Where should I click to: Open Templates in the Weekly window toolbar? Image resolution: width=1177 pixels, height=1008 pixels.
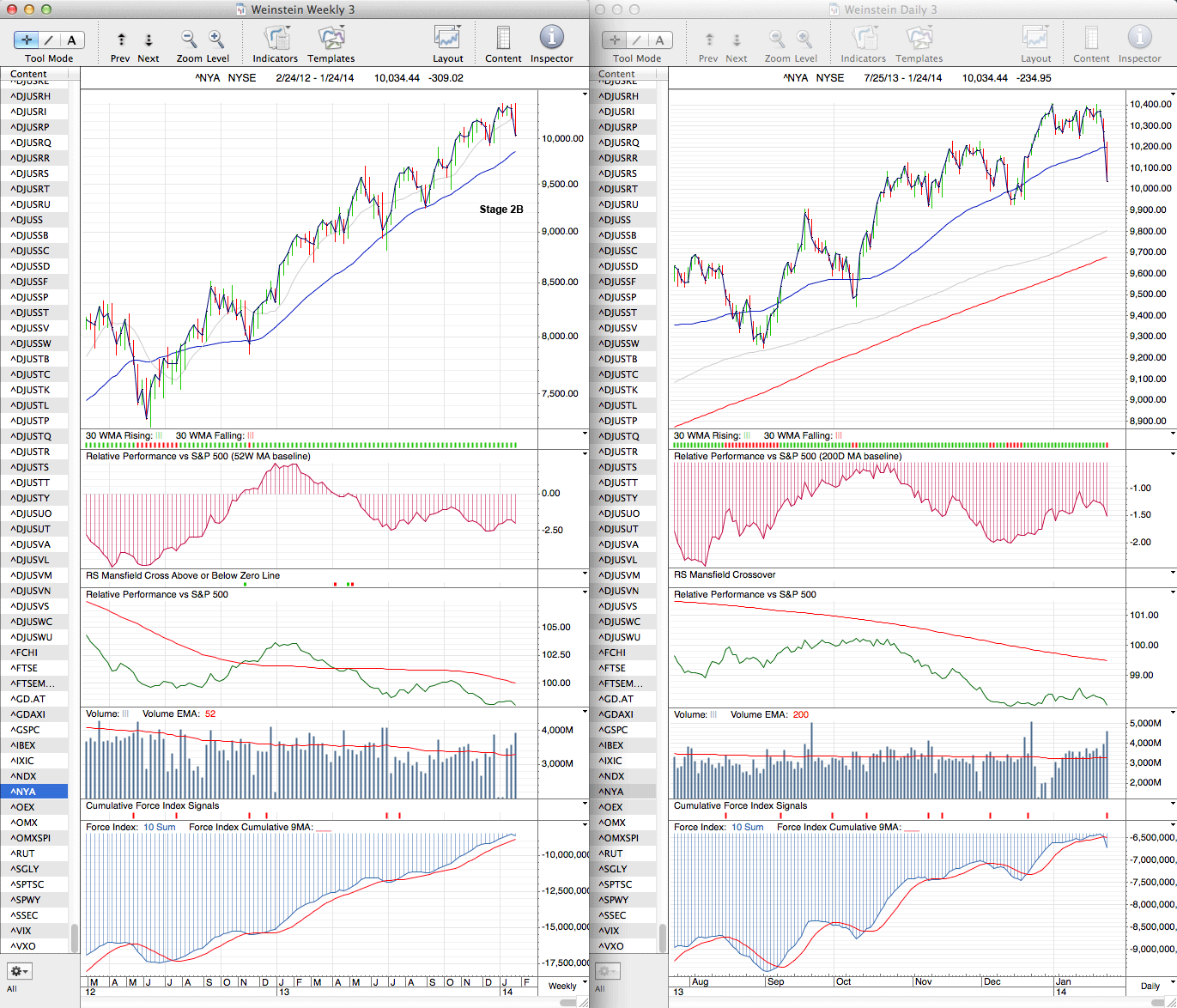[331, 39]
